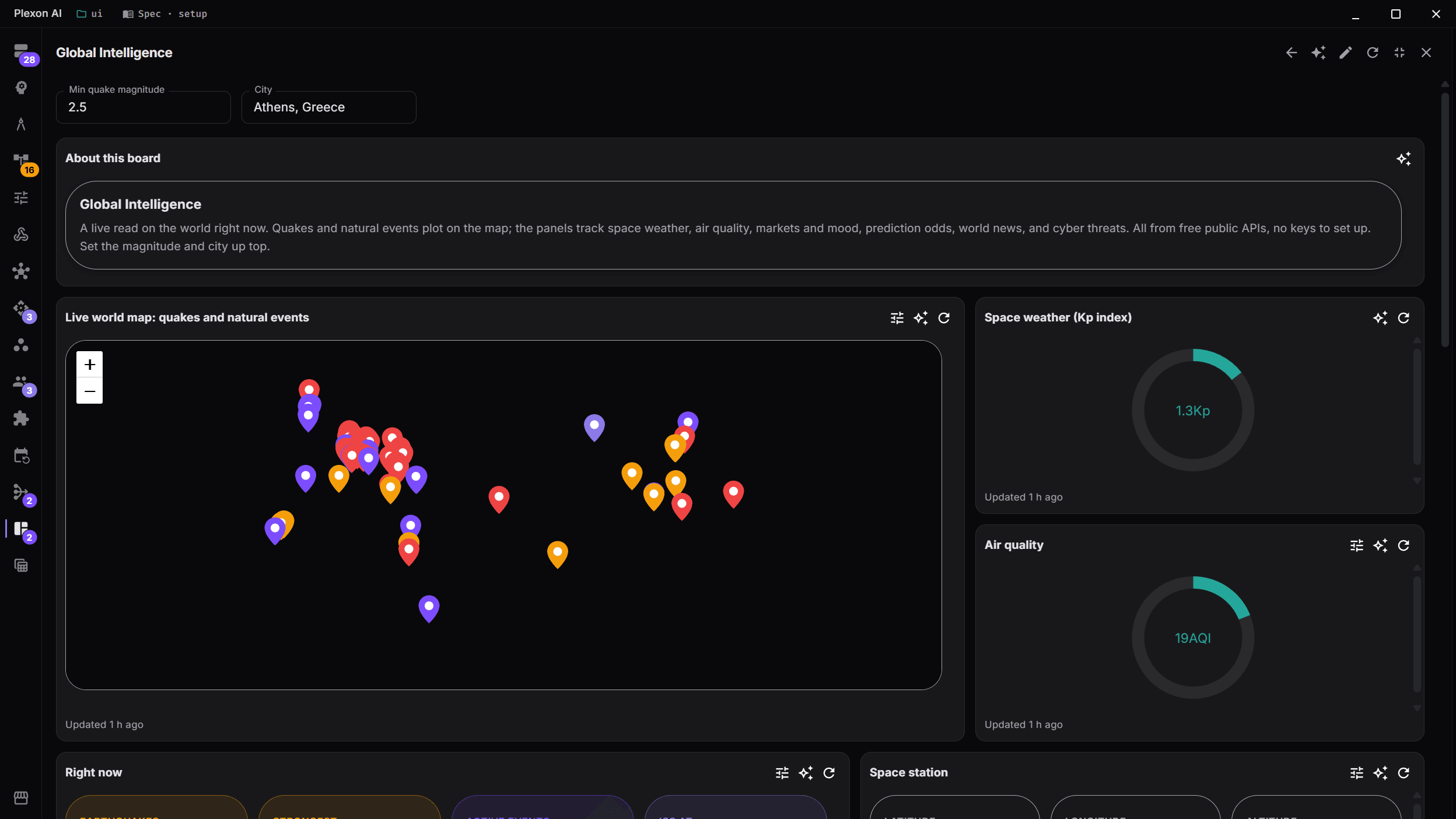Open the Spec · setup item in title bar
Screen dimensions: 1456x819
coord(165,13)
